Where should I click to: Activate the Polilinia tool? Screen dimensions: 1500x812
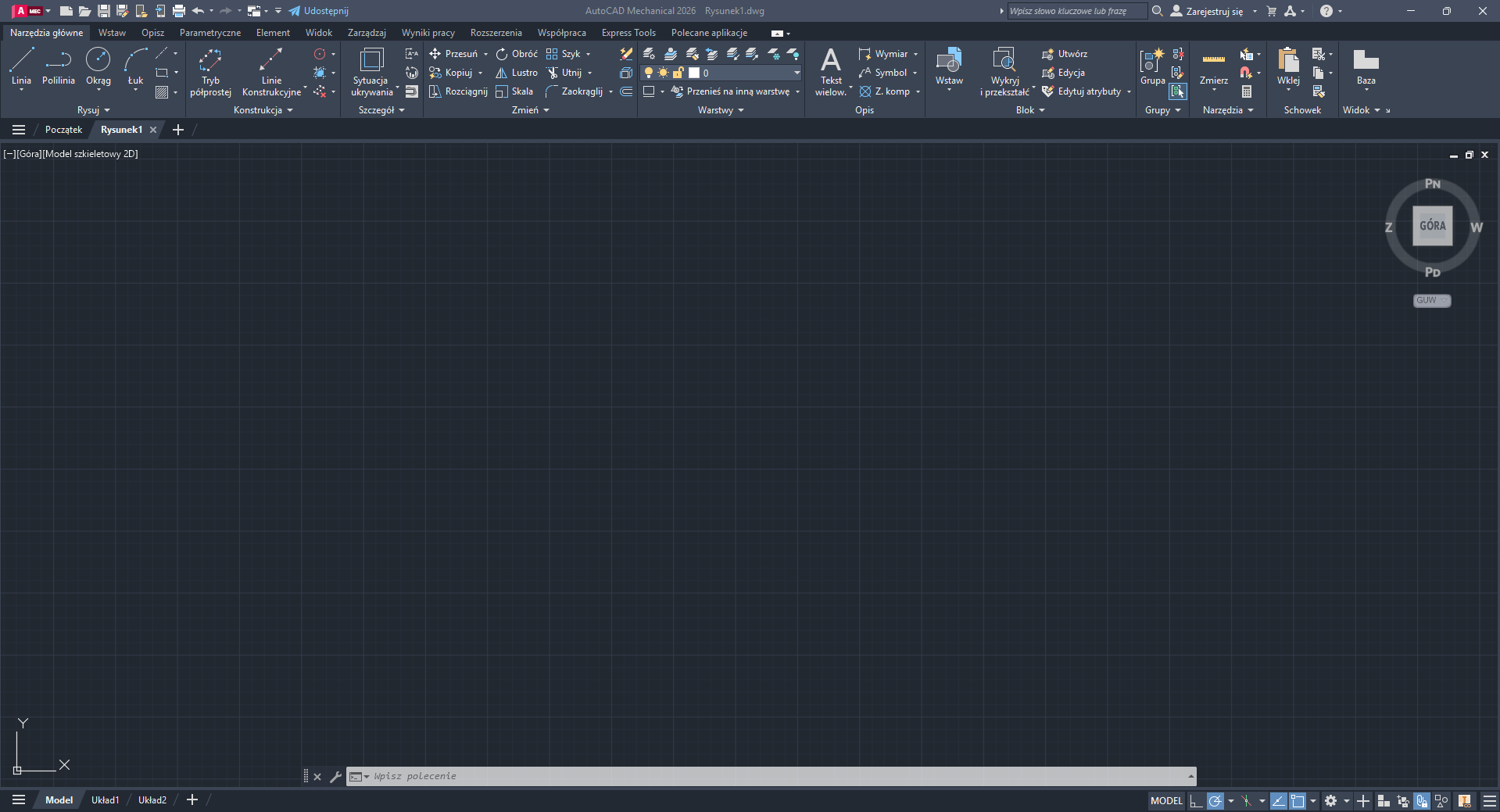coord(59,66)
